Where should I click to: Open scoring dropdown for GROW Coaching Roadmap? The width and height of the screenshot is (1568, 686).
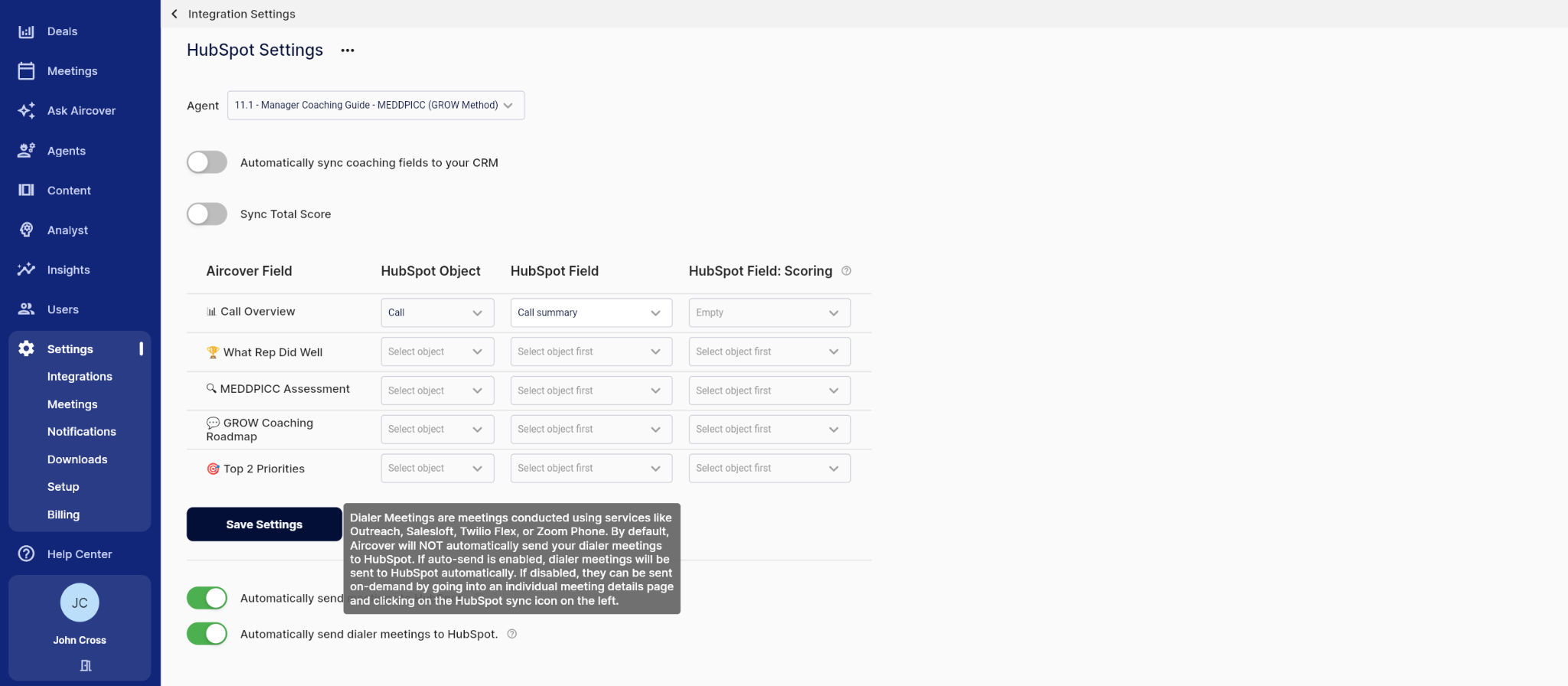pyautogui.click(x=769, y=430)
